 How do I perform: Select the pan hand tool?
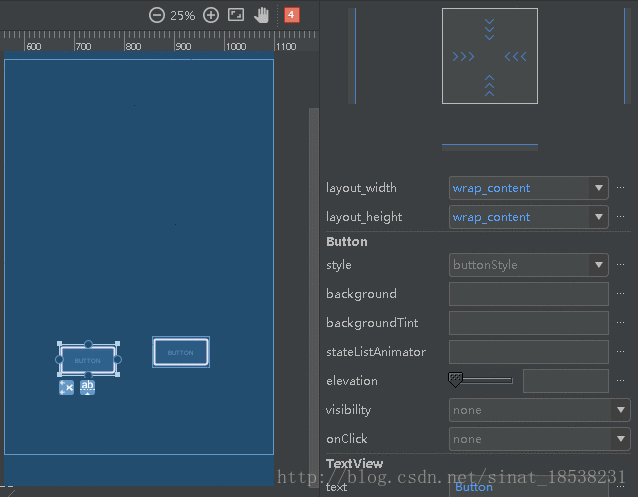(262, 15)
